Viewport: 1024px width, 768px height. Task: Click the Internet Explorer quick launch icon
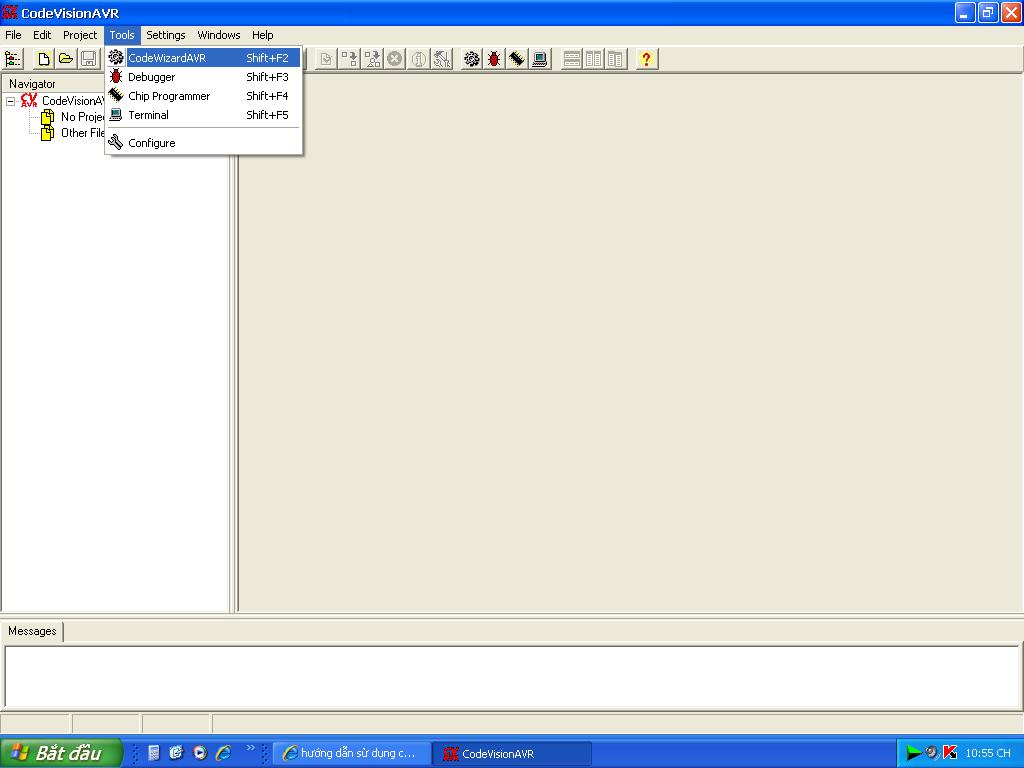coord(223,753)
